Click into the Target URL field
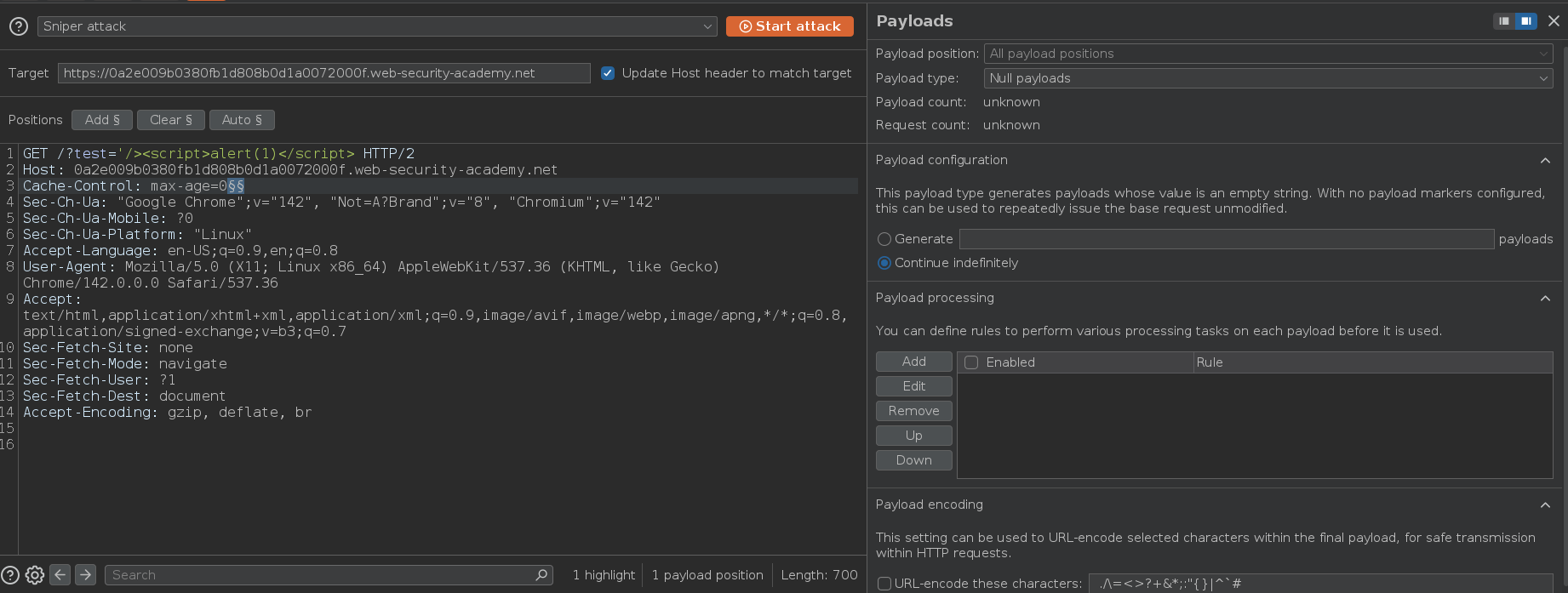 click(323, 73)
